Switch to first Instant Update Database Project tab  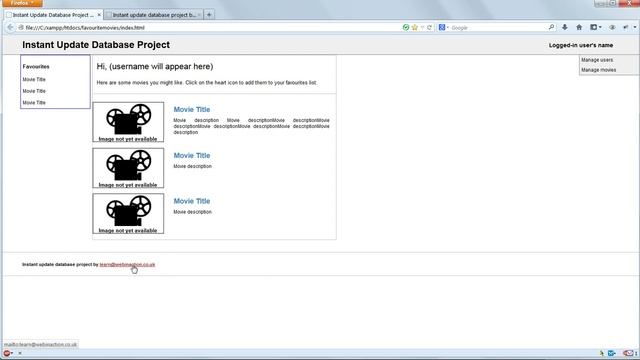click(53, 15)
